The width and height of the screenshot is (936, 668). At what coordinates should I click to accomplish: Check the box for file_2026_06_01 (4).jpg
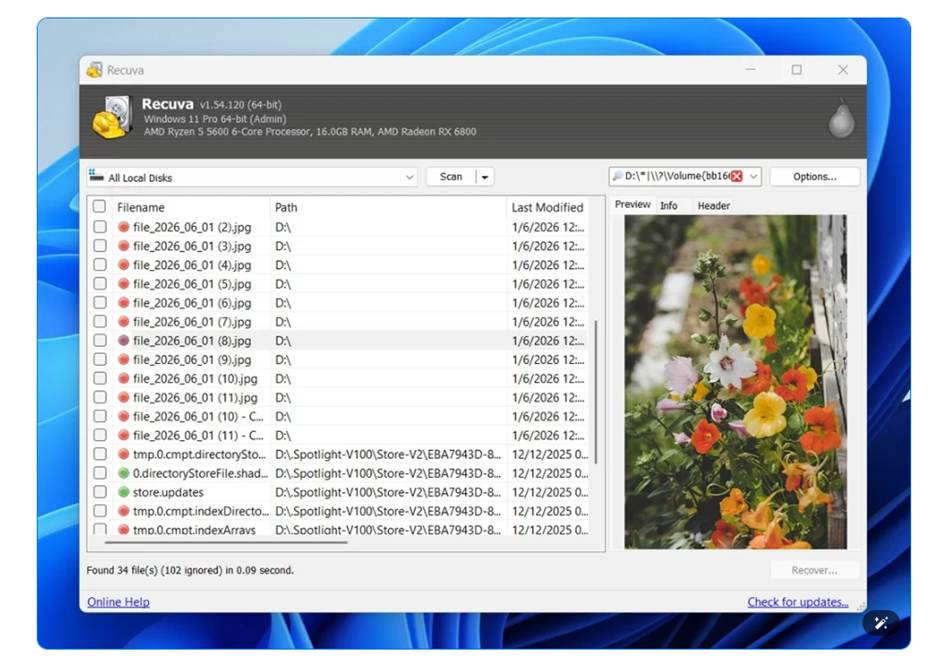click(100, 265)
